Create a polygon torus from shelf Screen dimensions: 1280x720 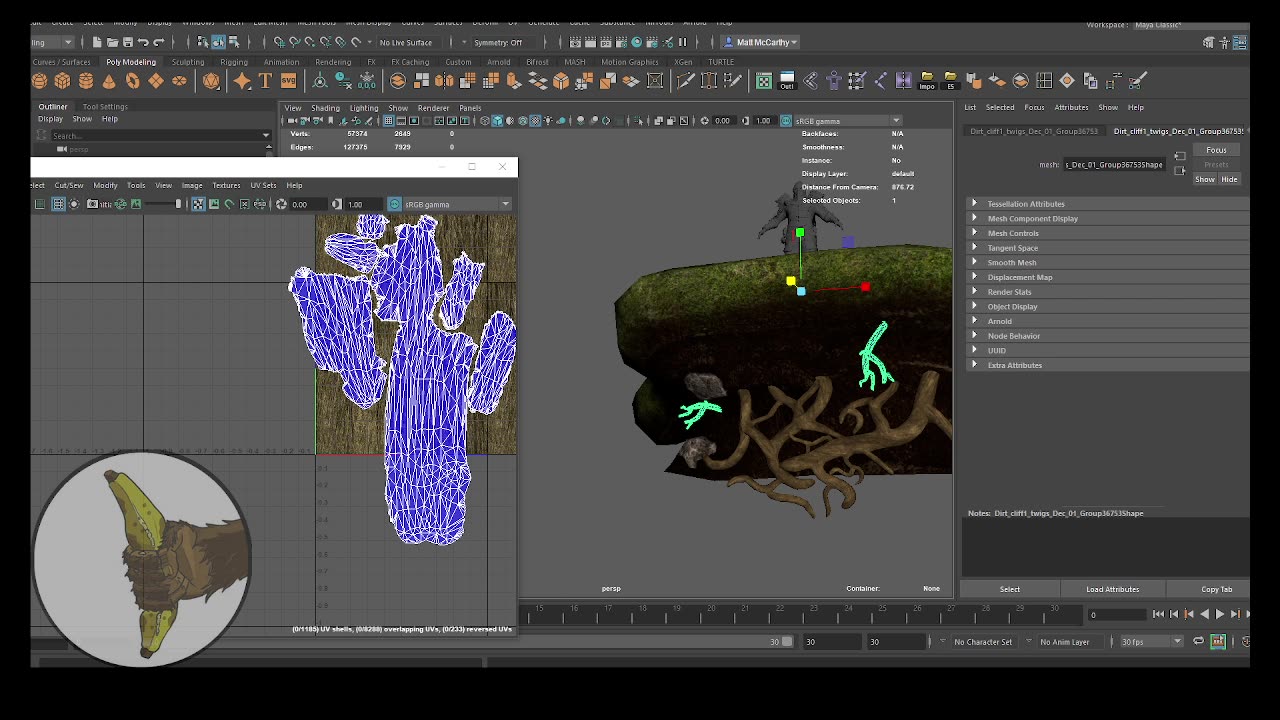pos(132,81)
